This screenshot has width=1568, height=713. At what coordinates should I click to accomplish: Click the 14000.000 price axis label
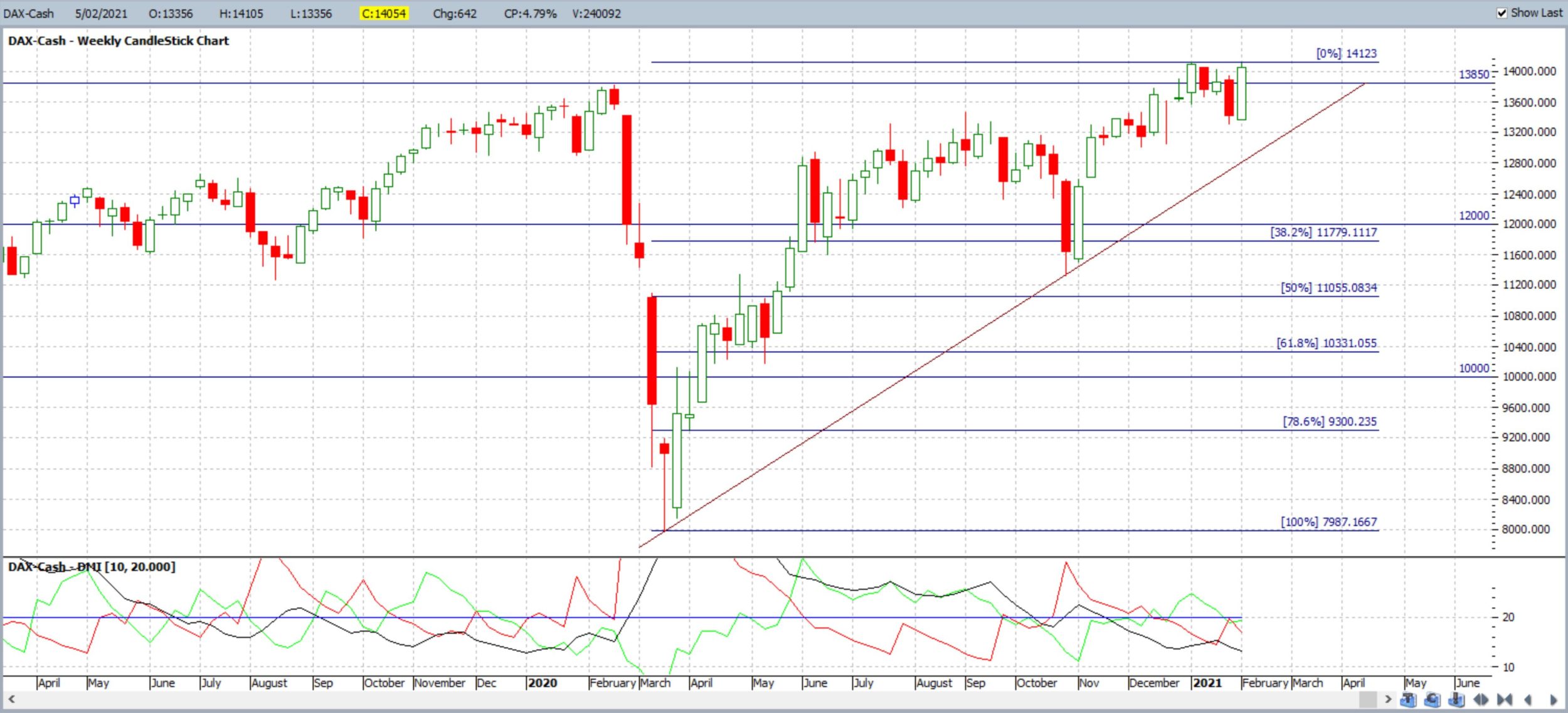1530,71
